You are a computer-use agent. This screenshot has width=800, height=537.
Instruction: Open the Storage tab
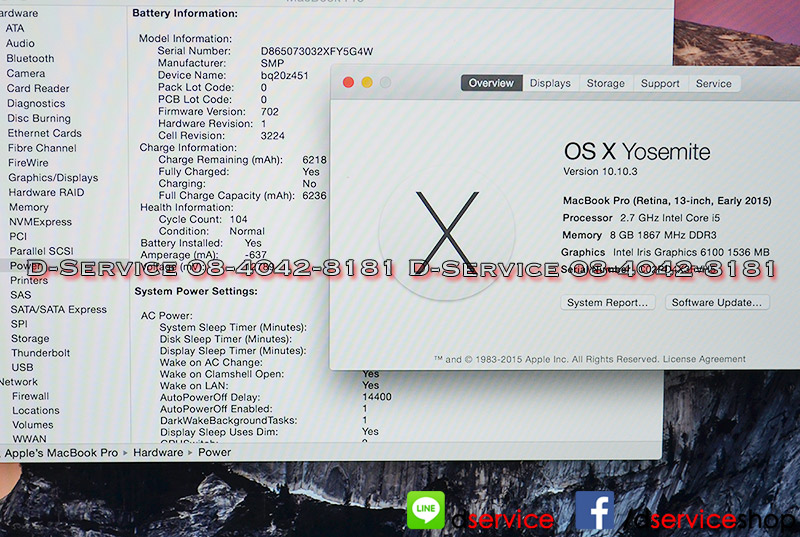pos(605,83)
